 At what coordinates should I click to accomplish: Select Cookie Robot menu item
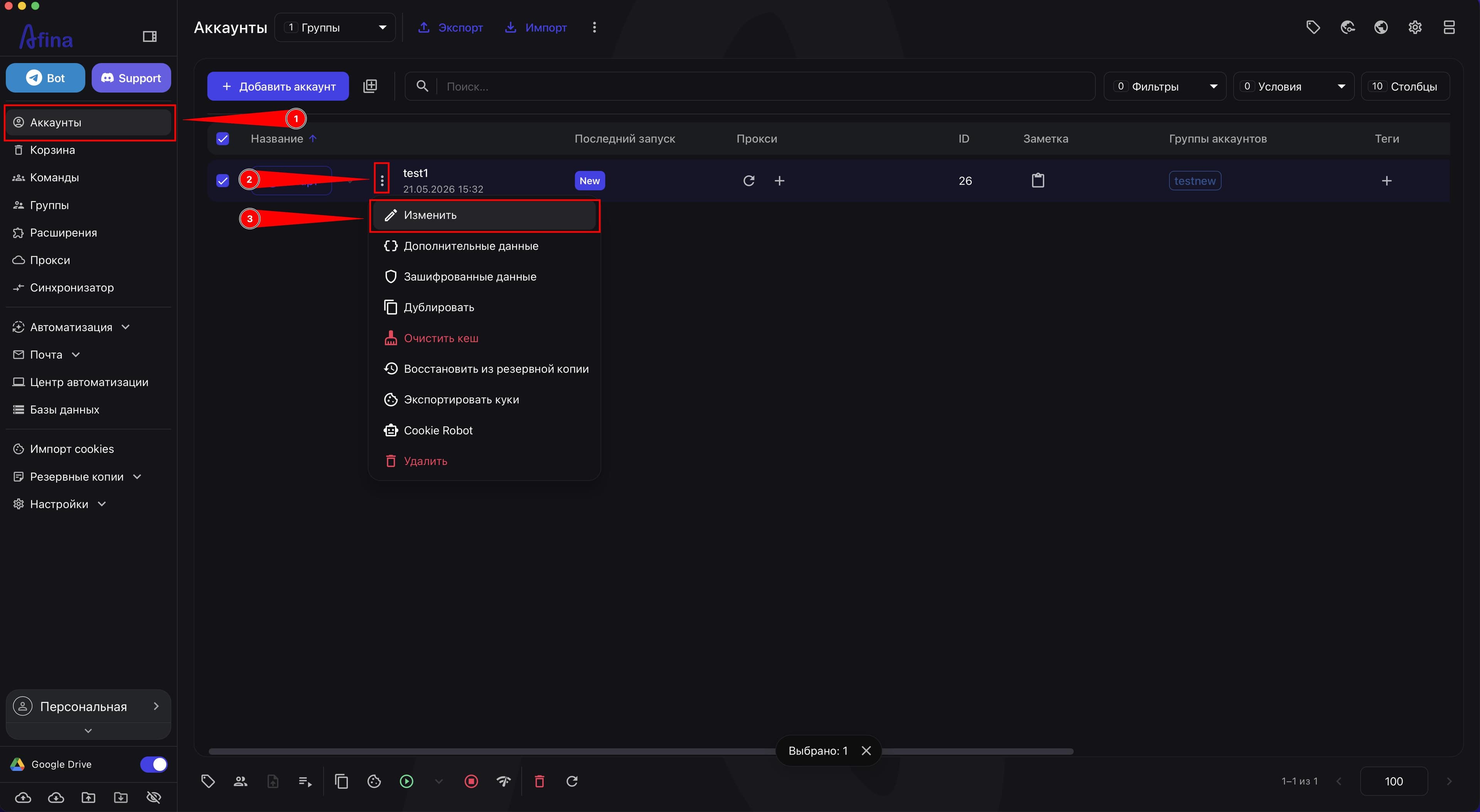point(484,430)
